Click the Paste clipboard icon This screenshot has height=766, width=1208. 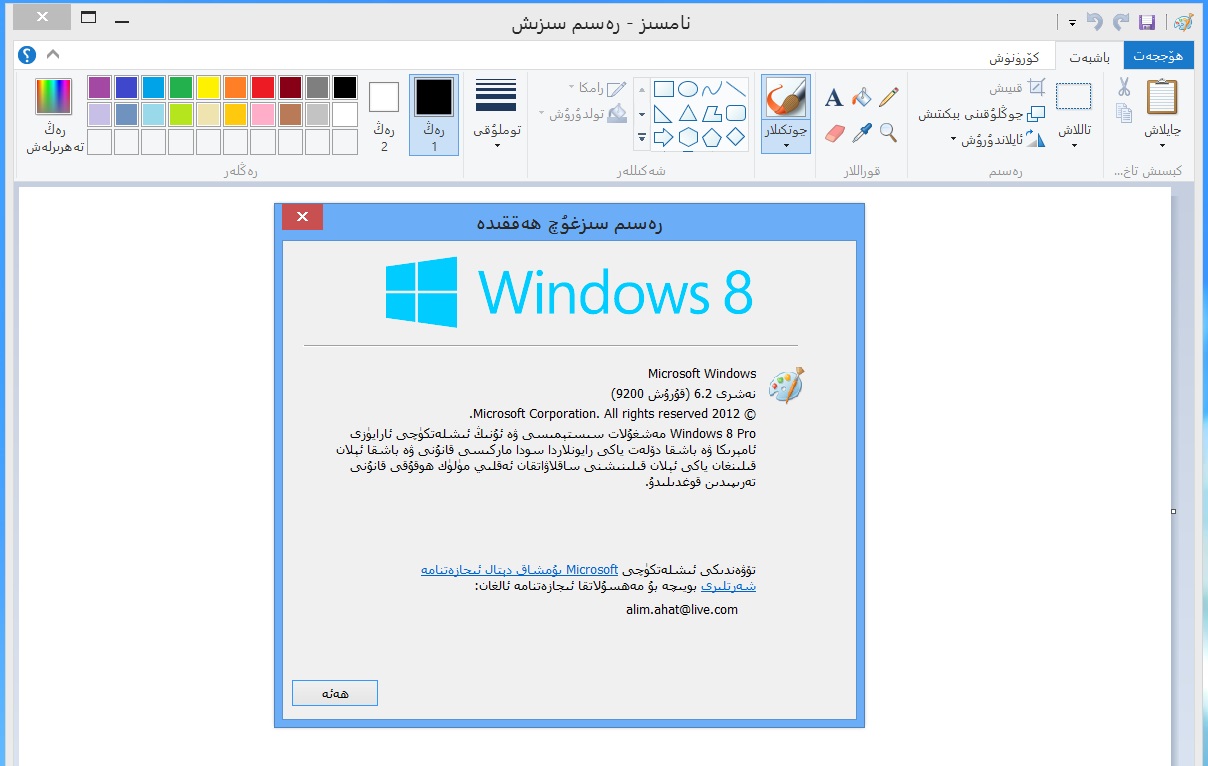tap(1162, 97)
